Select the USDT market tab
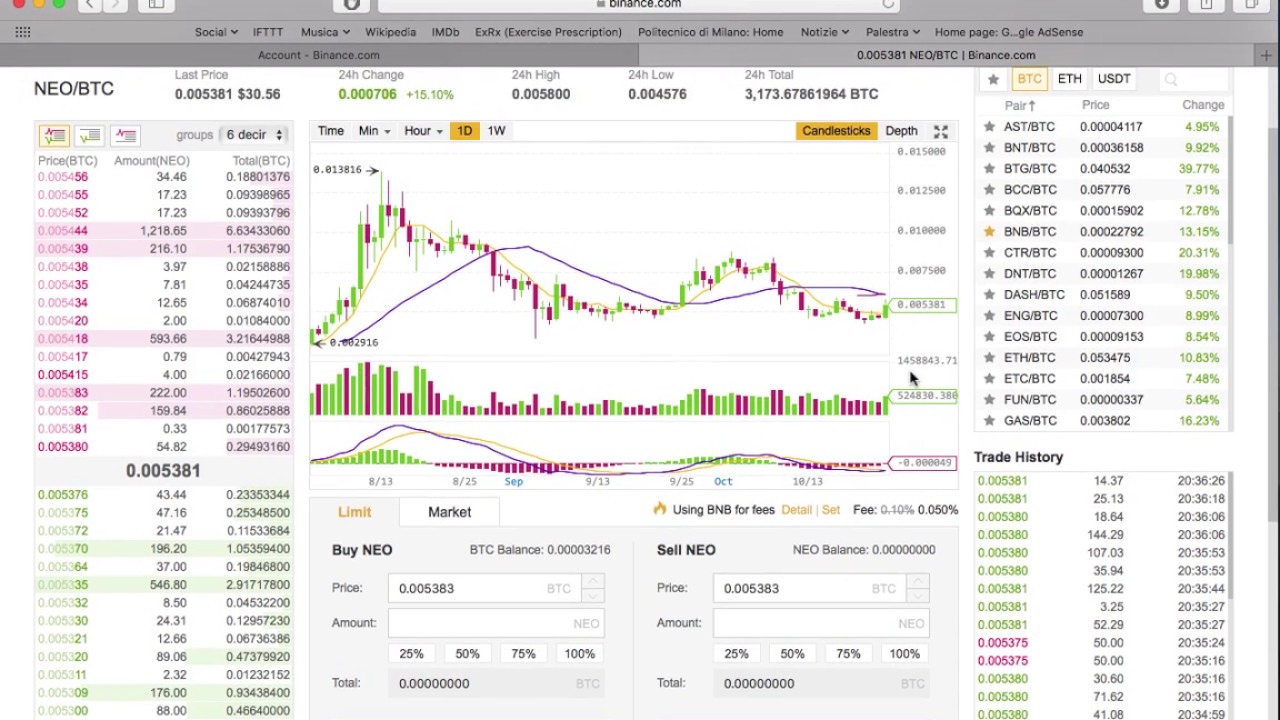Viewport: 1280px width, 720px height. (x=1114, y=79)
